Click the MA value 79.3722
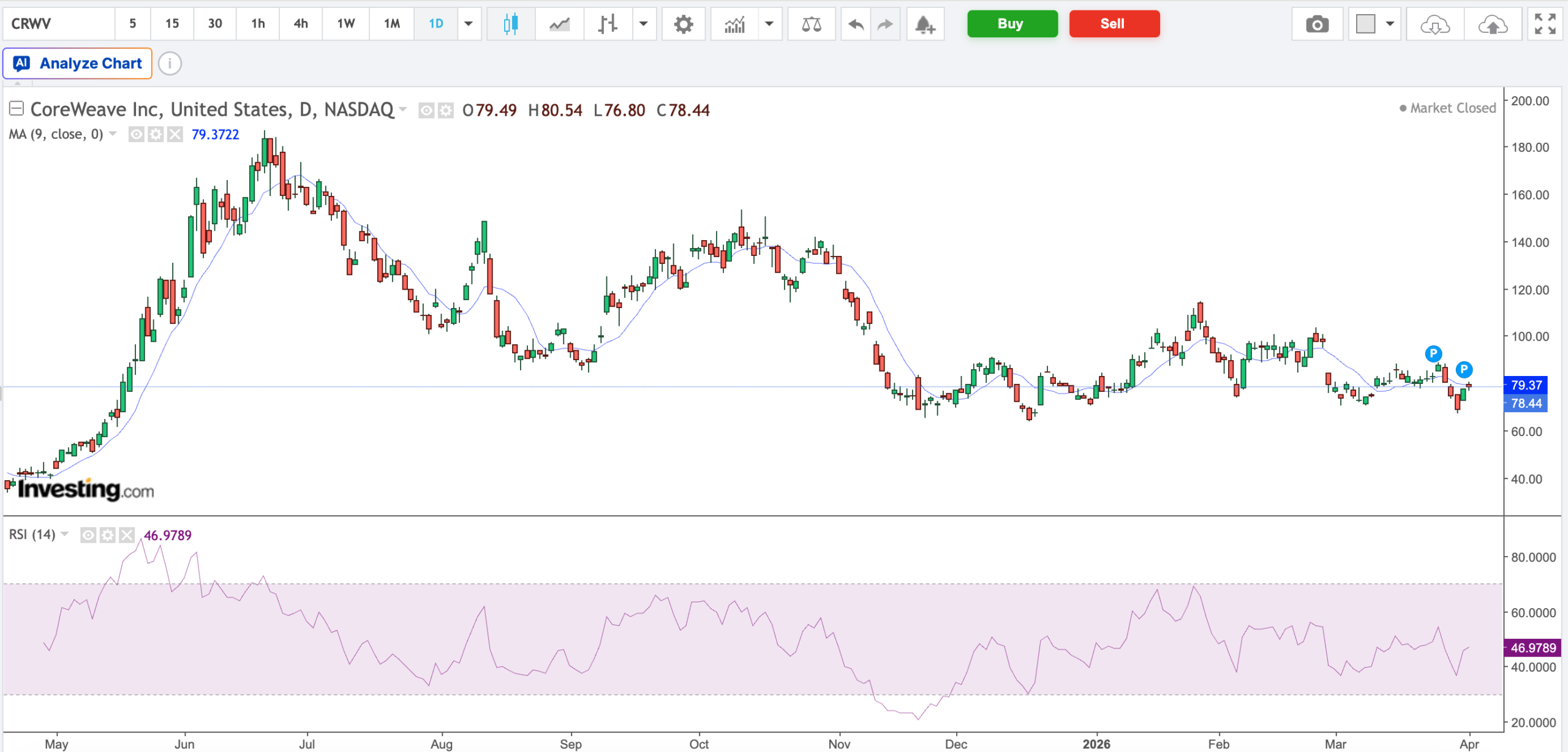This screenshot has height=752, width=1568. click(x=216, y=135)
